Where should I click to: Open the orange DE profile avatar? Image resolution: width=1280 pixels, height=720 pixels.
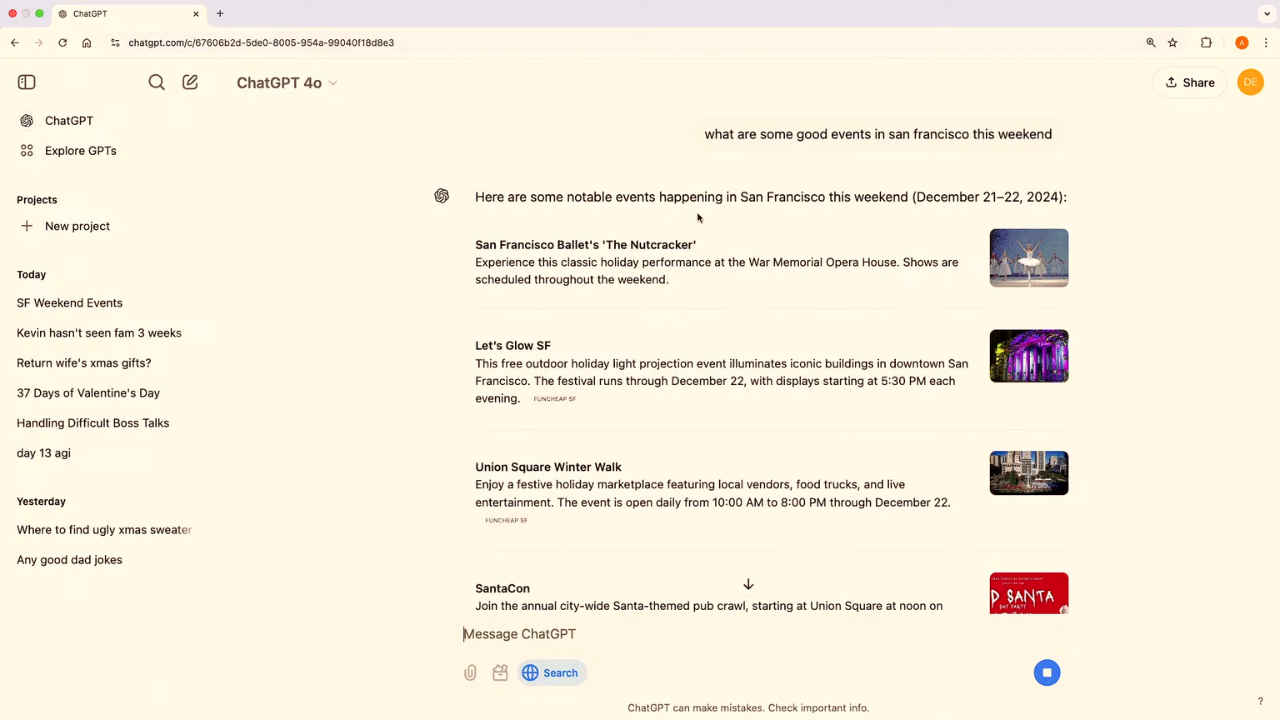click(1250, 83)
